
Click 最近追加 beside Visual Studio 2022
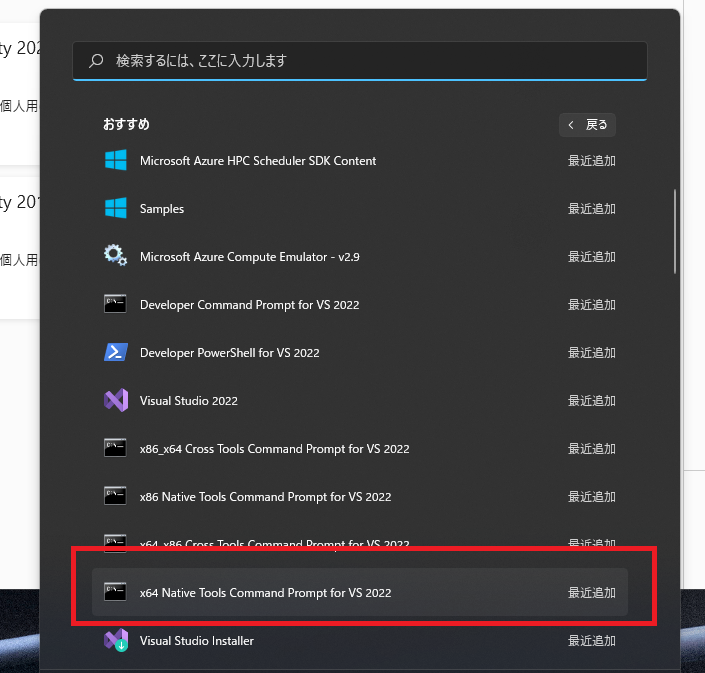[x=592, y=401]
